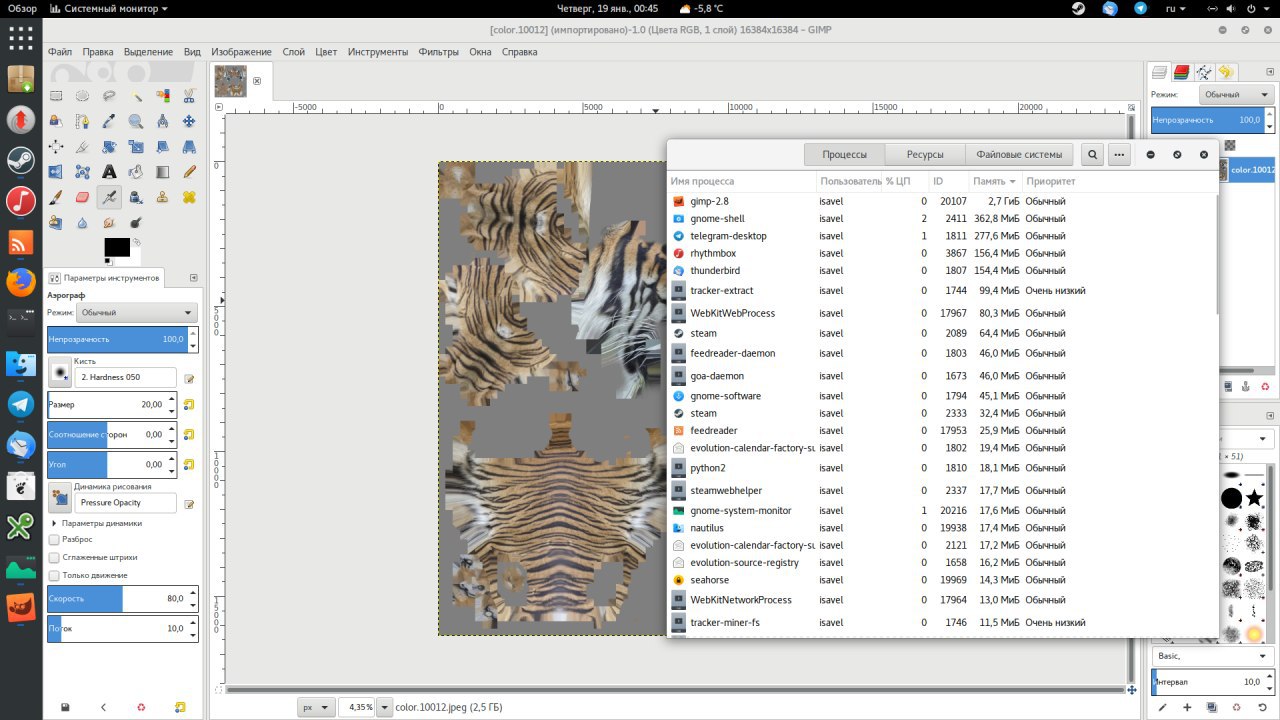Image resolution: width=1280 pixels, height=720 pixels.
Task: Open the Инструменты menu
Action: coord(378,52)
